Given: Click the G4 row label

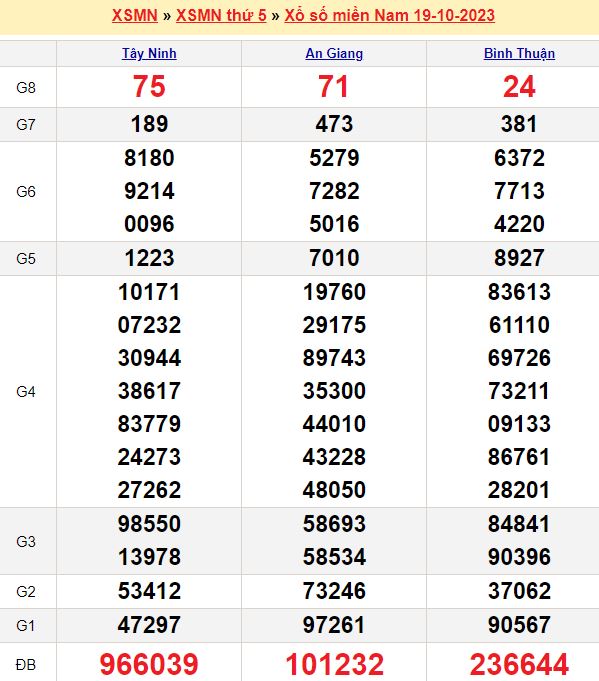Looking at the screenshot, I should pyautogui.click(x=26, y=392).
